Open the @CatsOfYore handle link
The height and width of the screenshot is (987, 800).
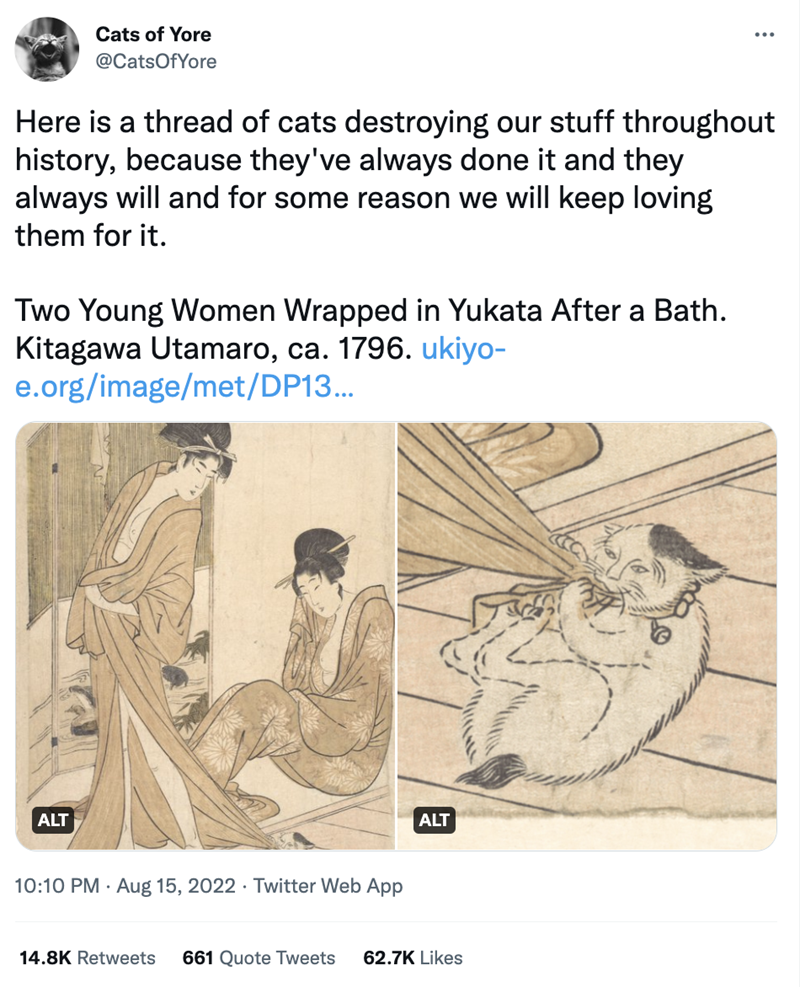[156, 62]
